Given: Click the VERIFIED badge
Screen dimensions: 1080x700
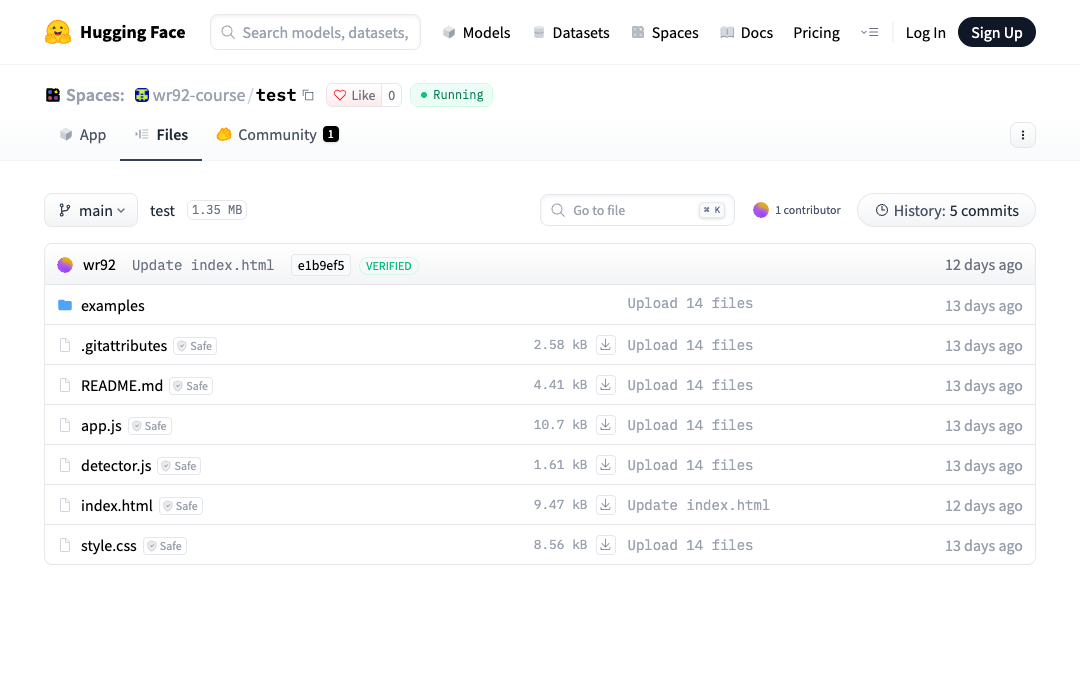Looking at the screenshot, I should click(388, 266).
